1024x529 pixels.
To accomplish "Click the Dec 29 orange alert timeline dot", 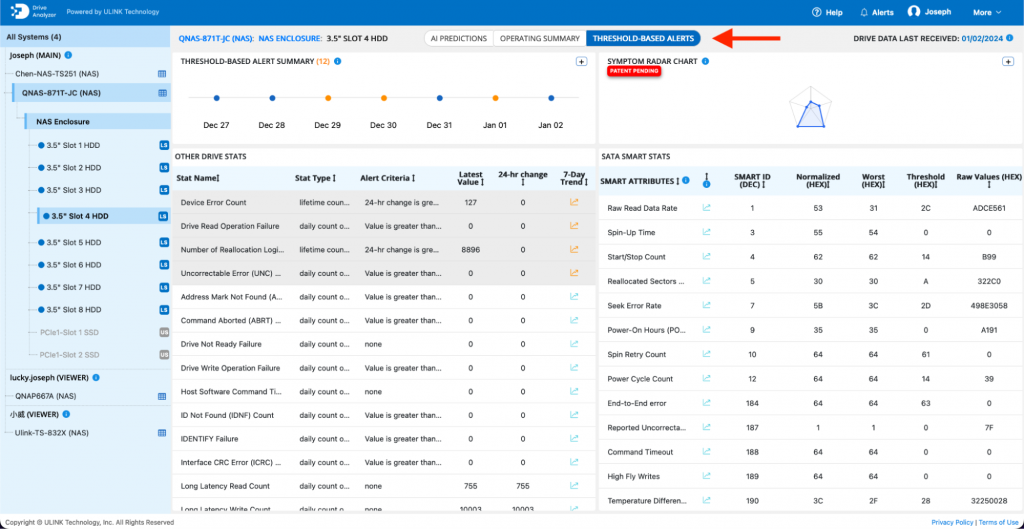I will pyautogui.click(x=328, y=98).
